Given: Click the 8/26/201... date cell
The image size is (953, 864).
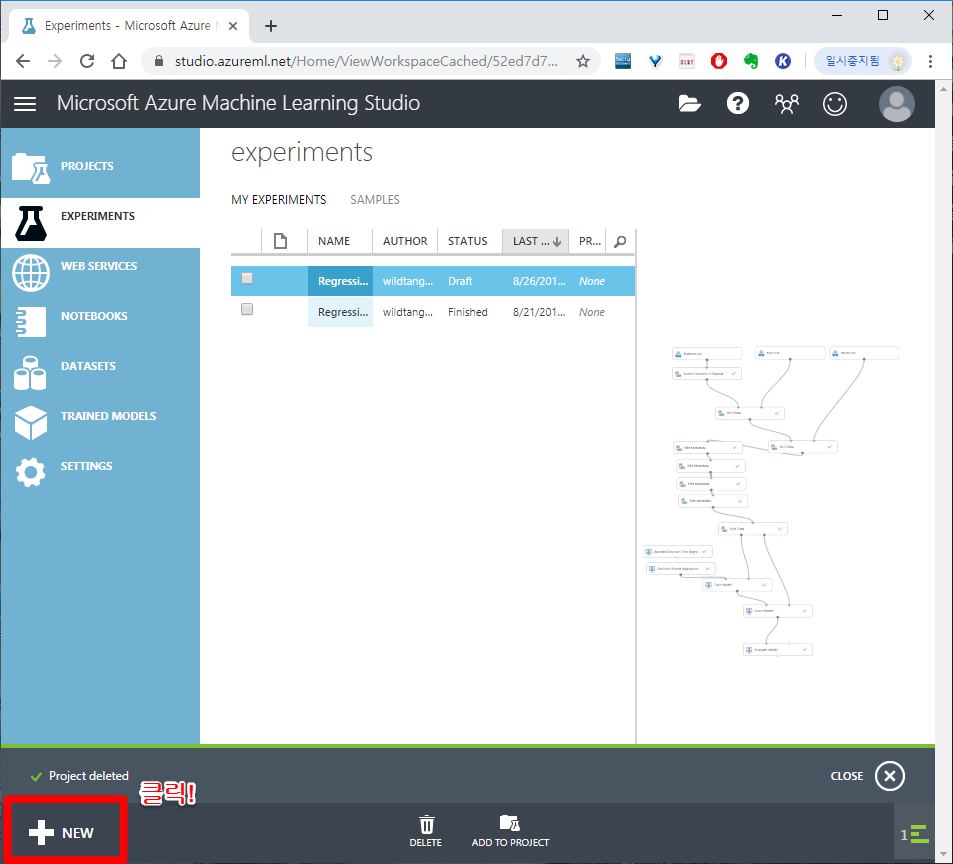Looking at the screenshot, I should tap(538, 281).
